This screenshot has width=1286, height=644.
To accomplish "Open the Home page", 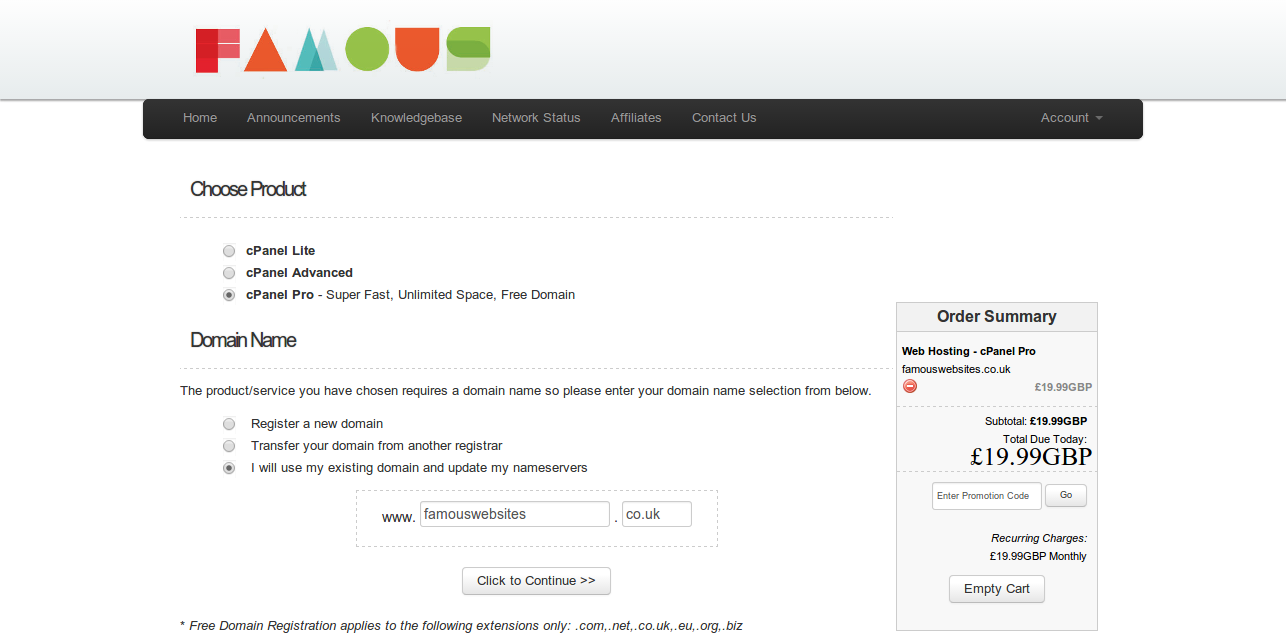I will coord(199,118).
